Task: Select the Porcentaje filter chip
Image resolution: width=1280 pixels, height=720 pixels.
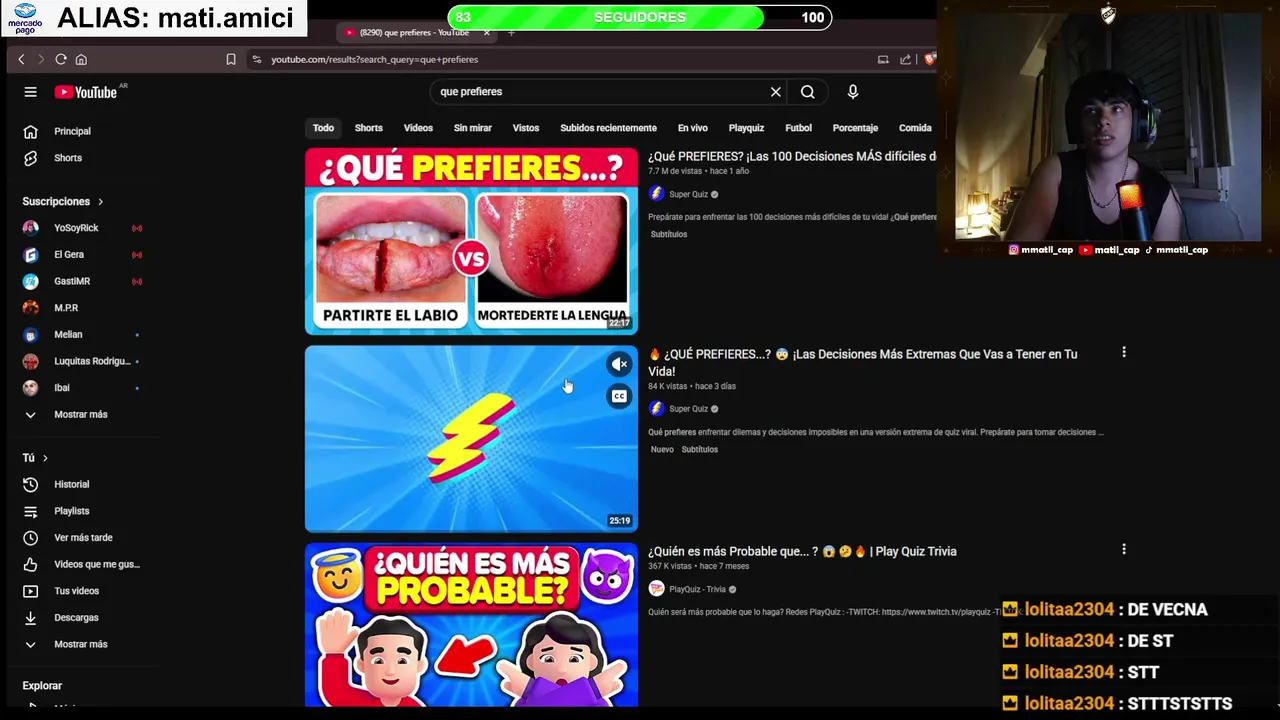Action: 855,128
